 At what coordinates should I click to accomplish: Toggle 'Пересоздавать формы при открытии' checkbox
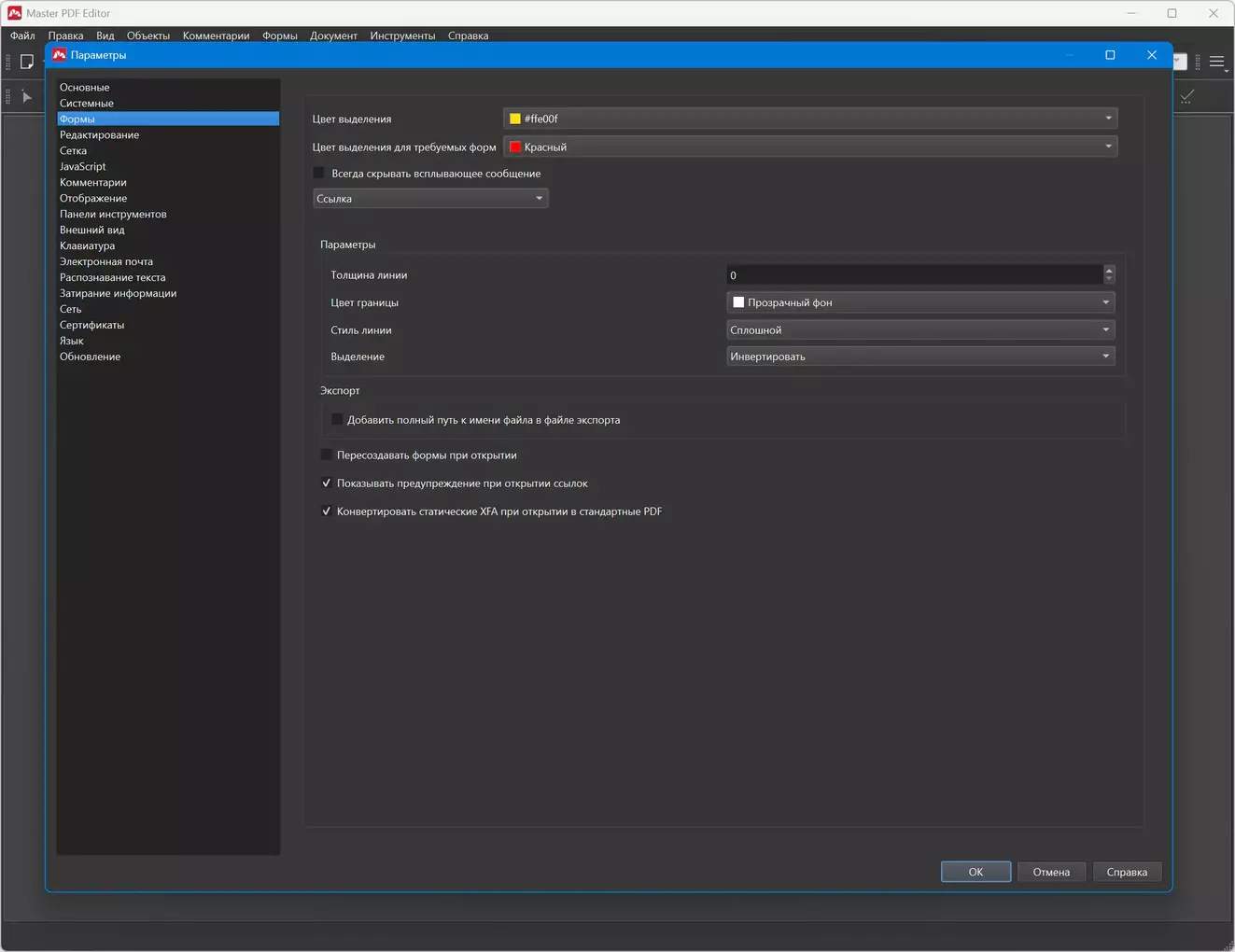tap(326, 455)
